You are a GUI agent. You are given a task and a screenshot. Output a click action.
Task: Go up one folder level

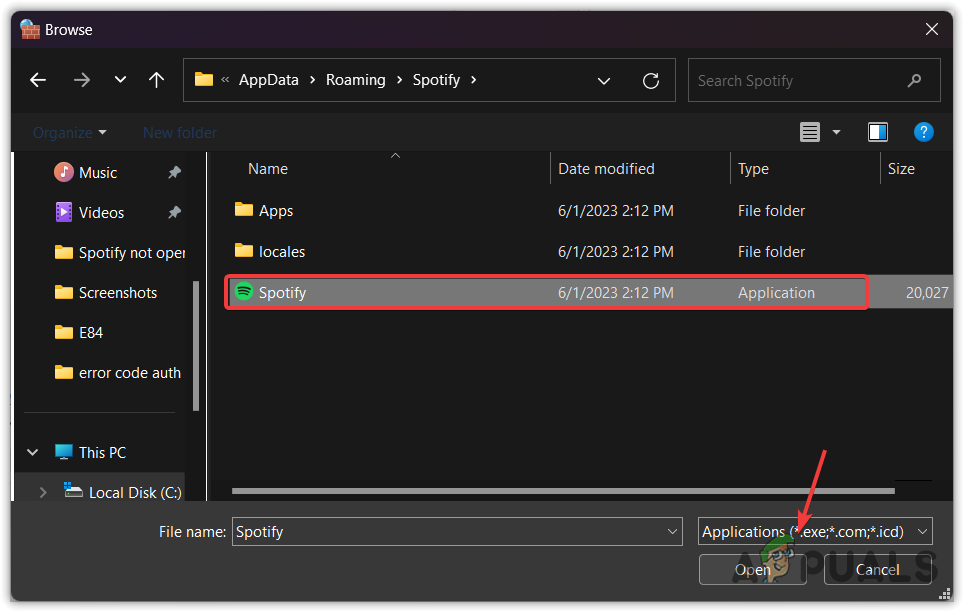[157, 80]
